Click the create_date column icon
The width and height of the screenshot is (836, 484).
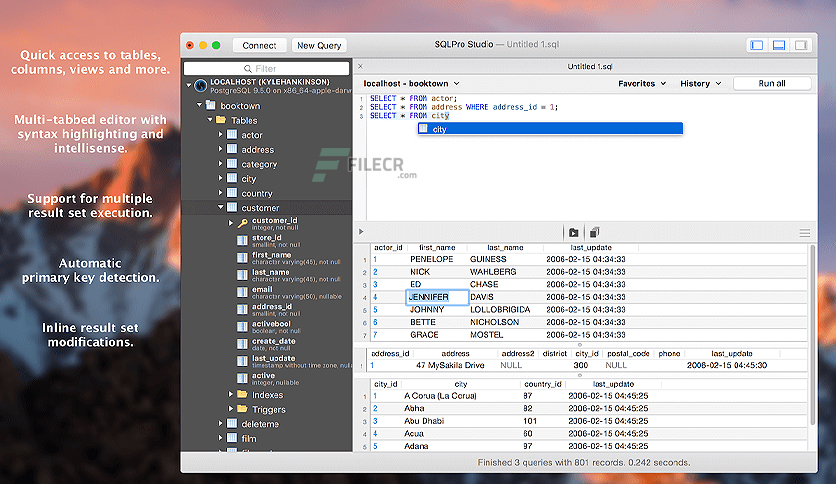(243, 344)
